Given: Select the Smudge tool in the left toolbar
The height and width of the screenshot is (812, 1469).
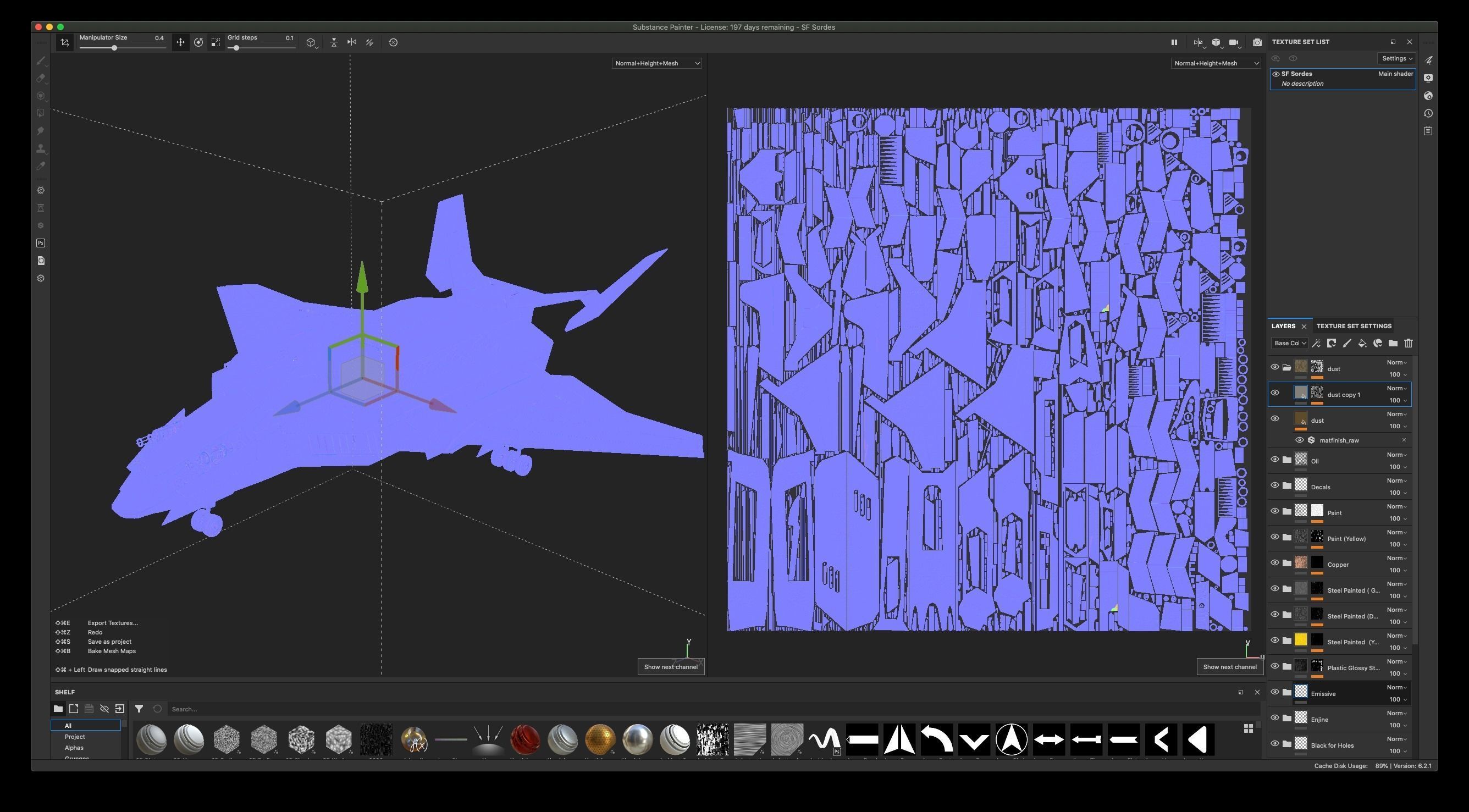Looking at the screenshot, I should (41, 131).
